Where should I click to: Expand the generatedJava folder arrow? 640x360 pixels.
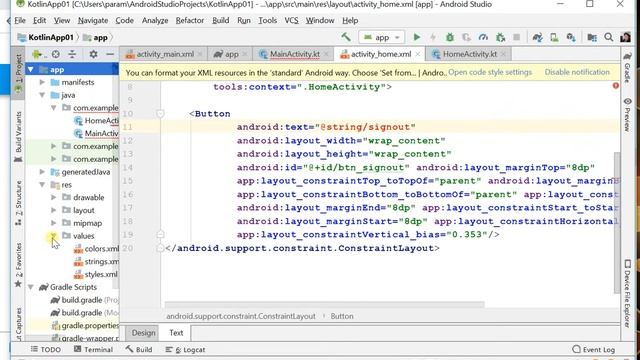42,172
